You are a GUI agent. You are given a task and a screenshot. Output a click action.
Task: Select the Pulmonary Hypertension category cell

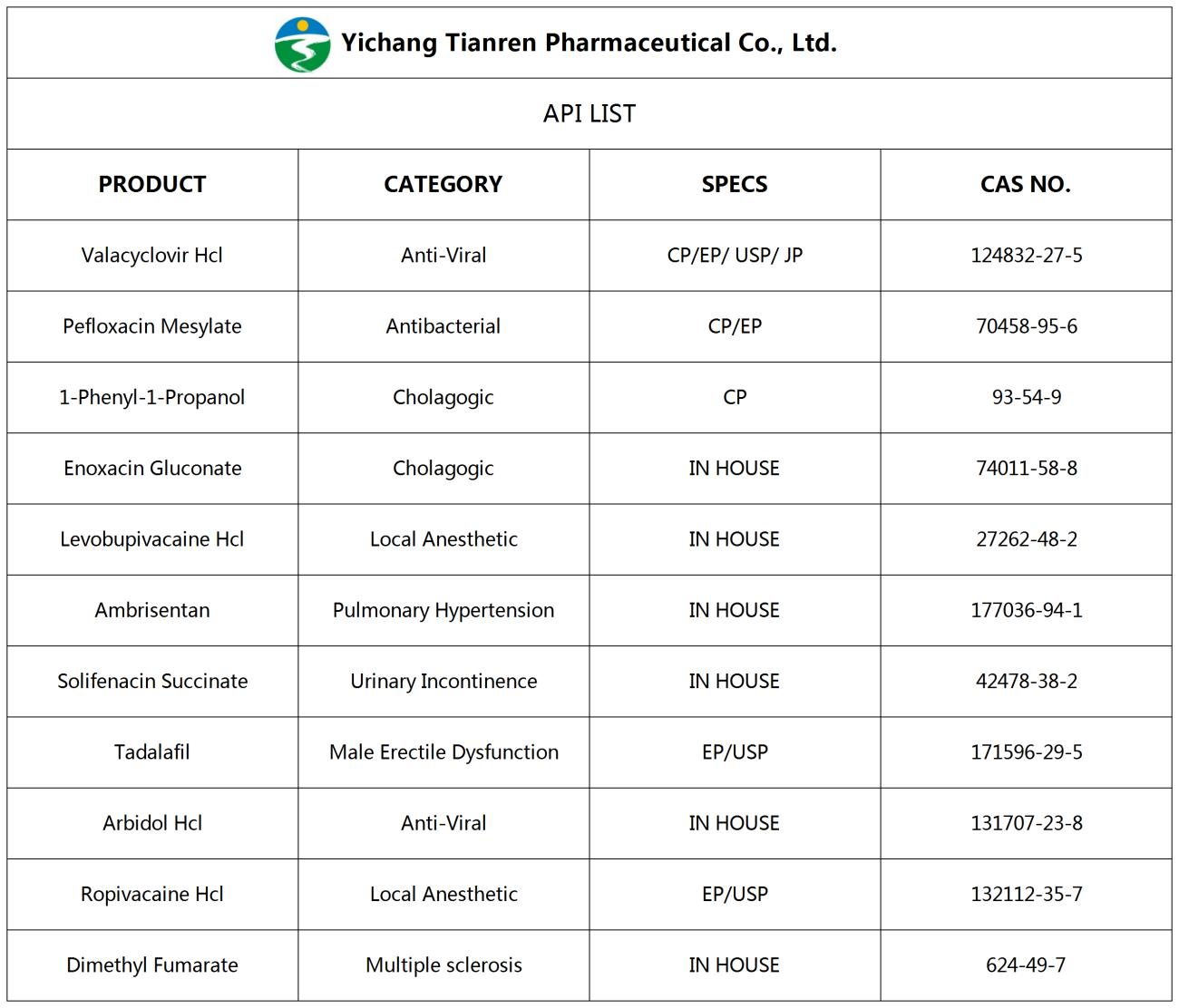pos(443,610)
